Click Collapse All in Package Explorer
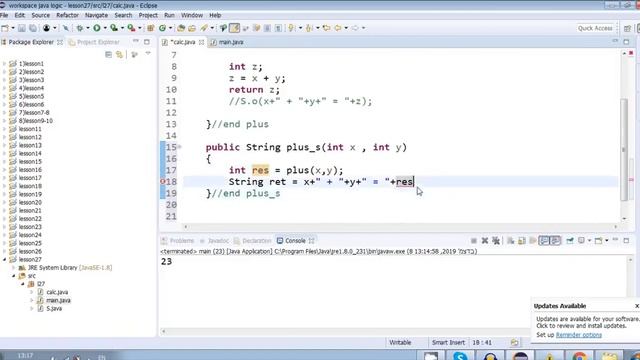The image size is (640, 360). tap(108, 55)
